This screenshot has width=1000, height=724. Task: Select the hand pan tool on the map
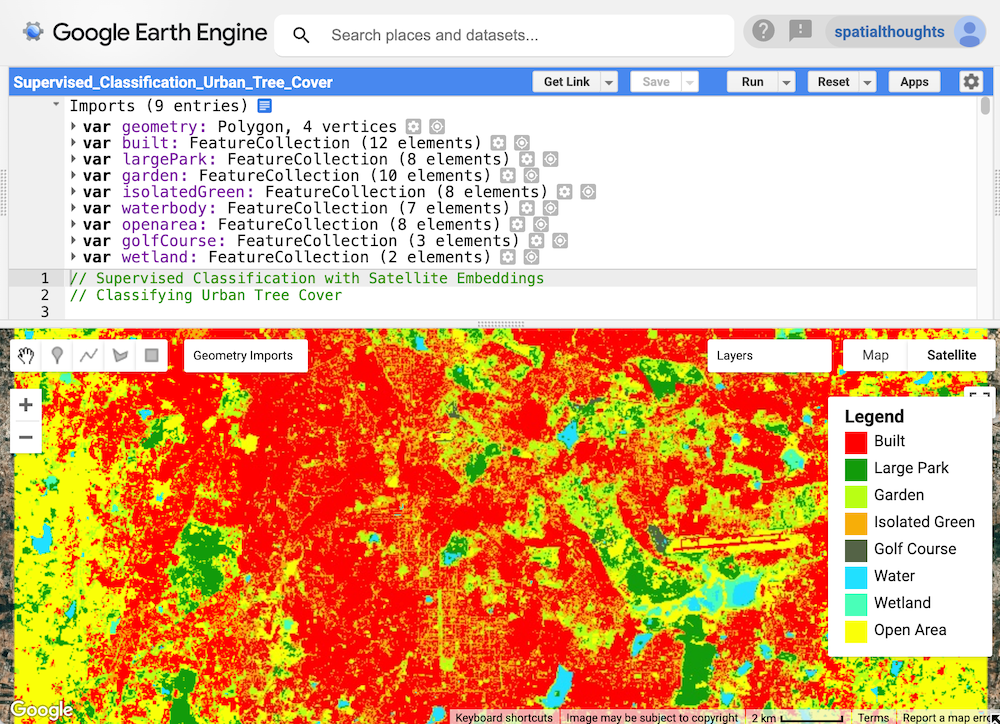[27, 355]
